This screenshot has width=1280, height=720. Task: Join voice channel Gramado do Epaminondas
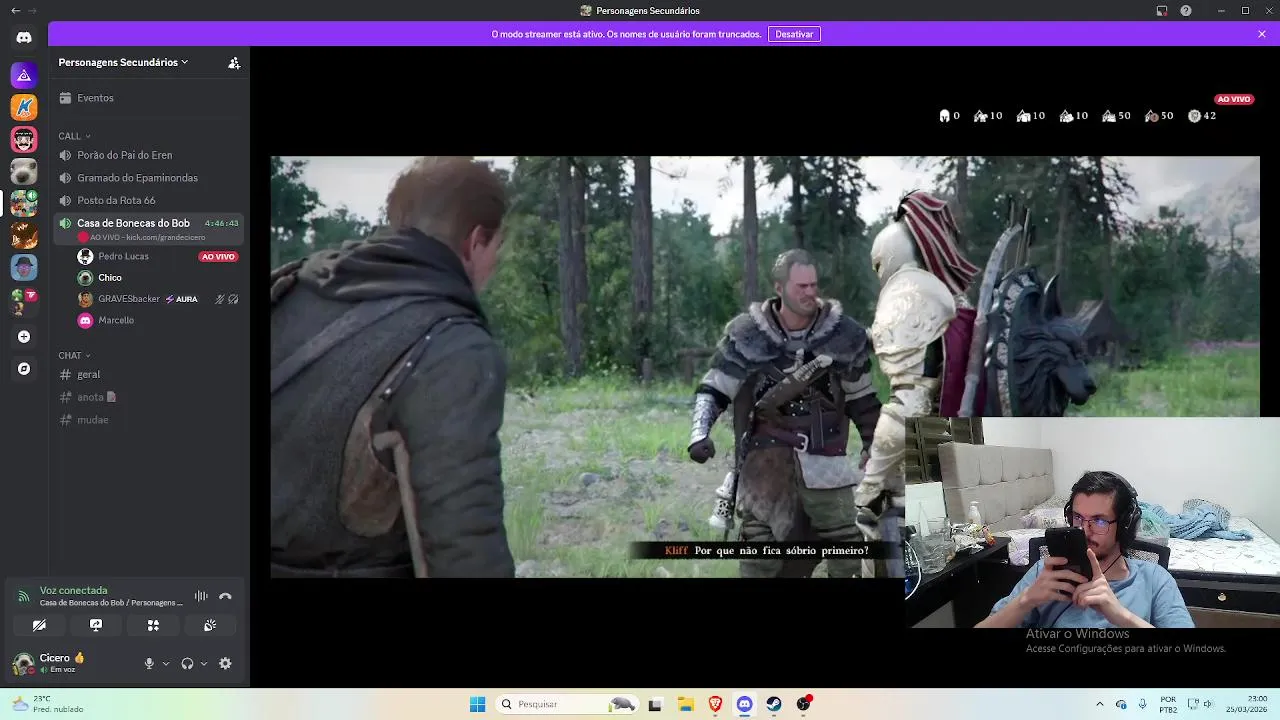click(x=150, y=178)
